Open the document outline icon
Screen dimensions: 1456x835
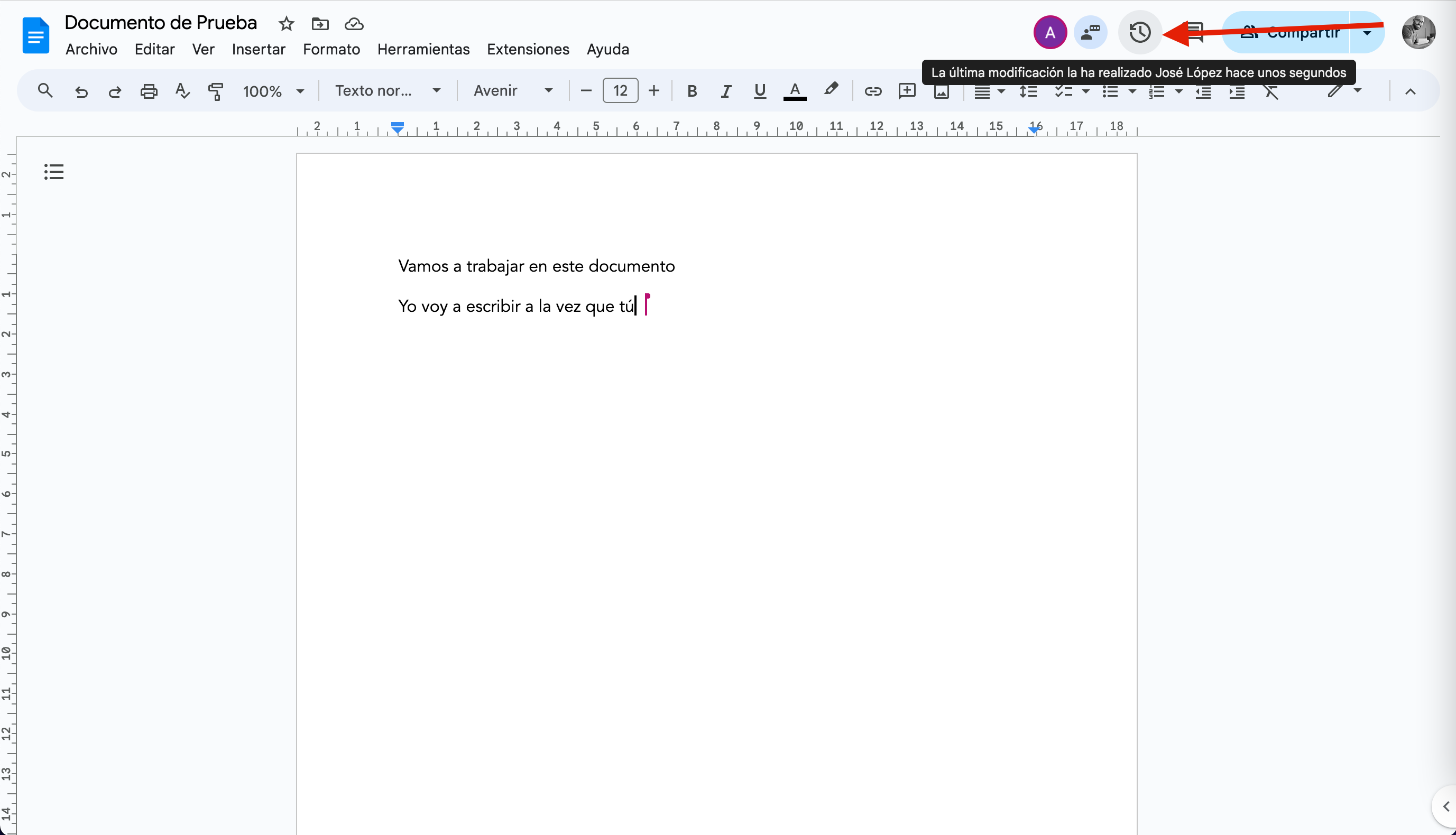[x=54, y=171]
